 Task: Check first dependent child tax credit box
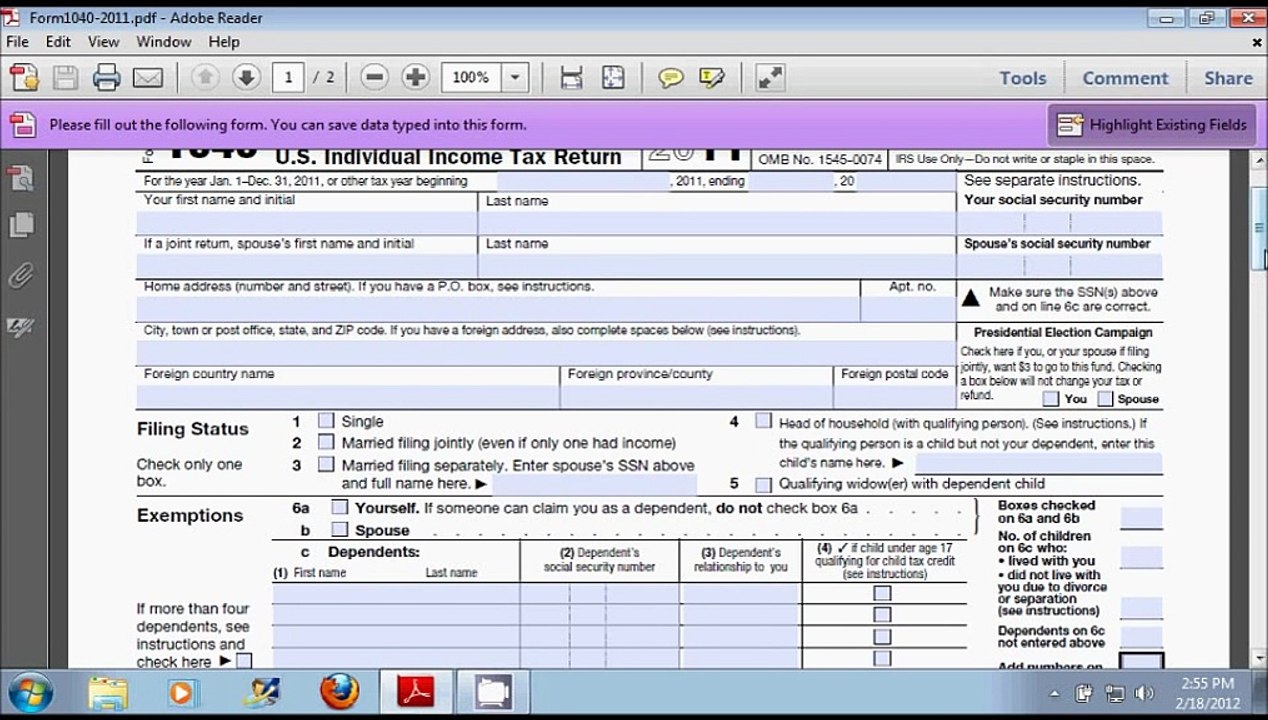pyautogui.click(x=882, y=593)
